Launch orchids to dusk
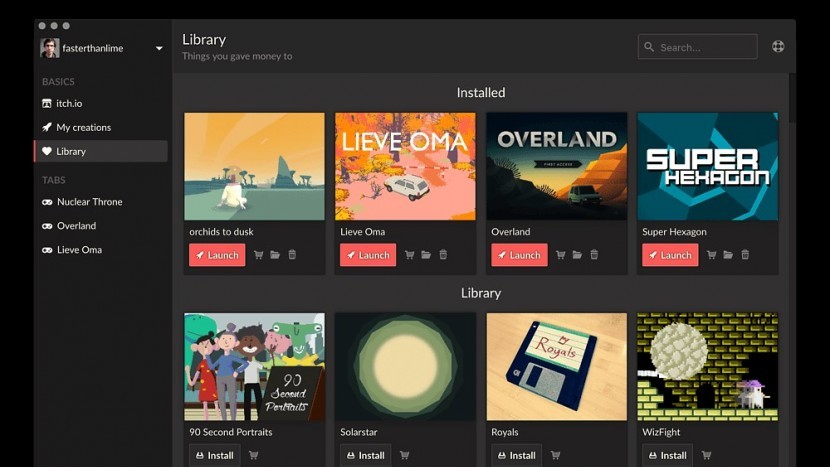Viewport: 830px width, 467px height. point(217,255)
